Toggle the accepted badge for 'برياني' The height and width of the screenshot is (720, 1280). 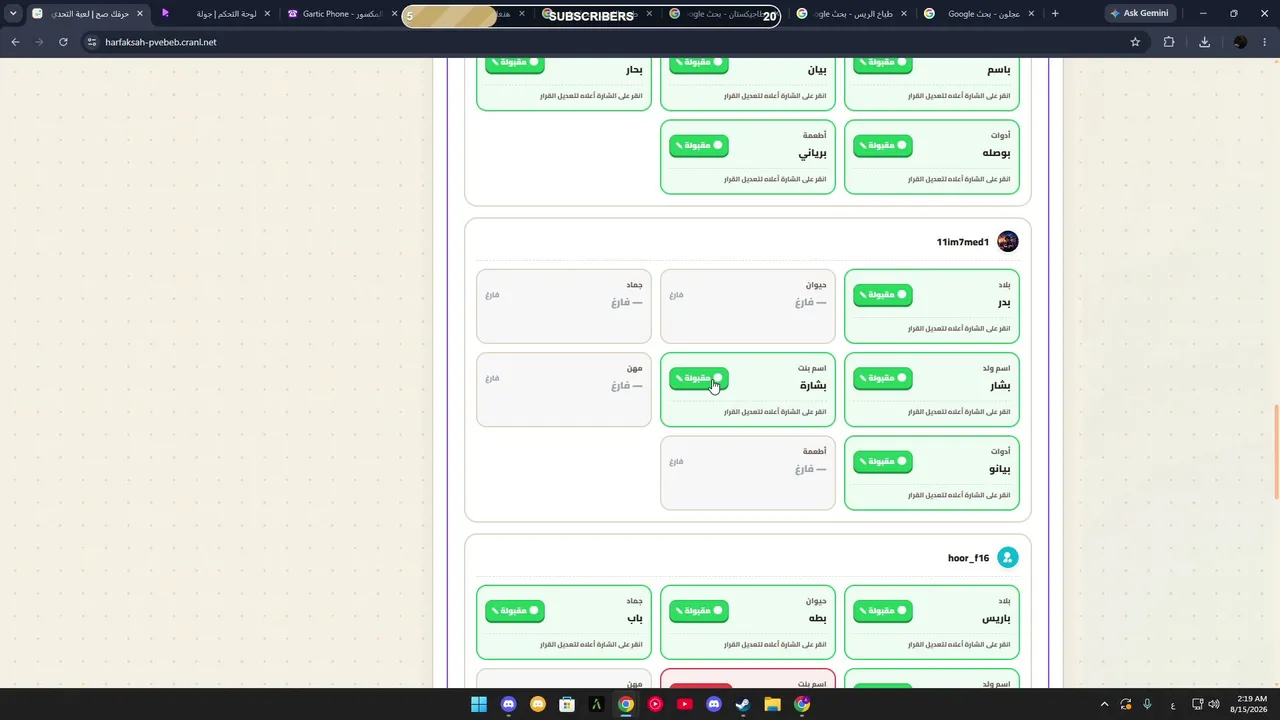pos(698,145)
